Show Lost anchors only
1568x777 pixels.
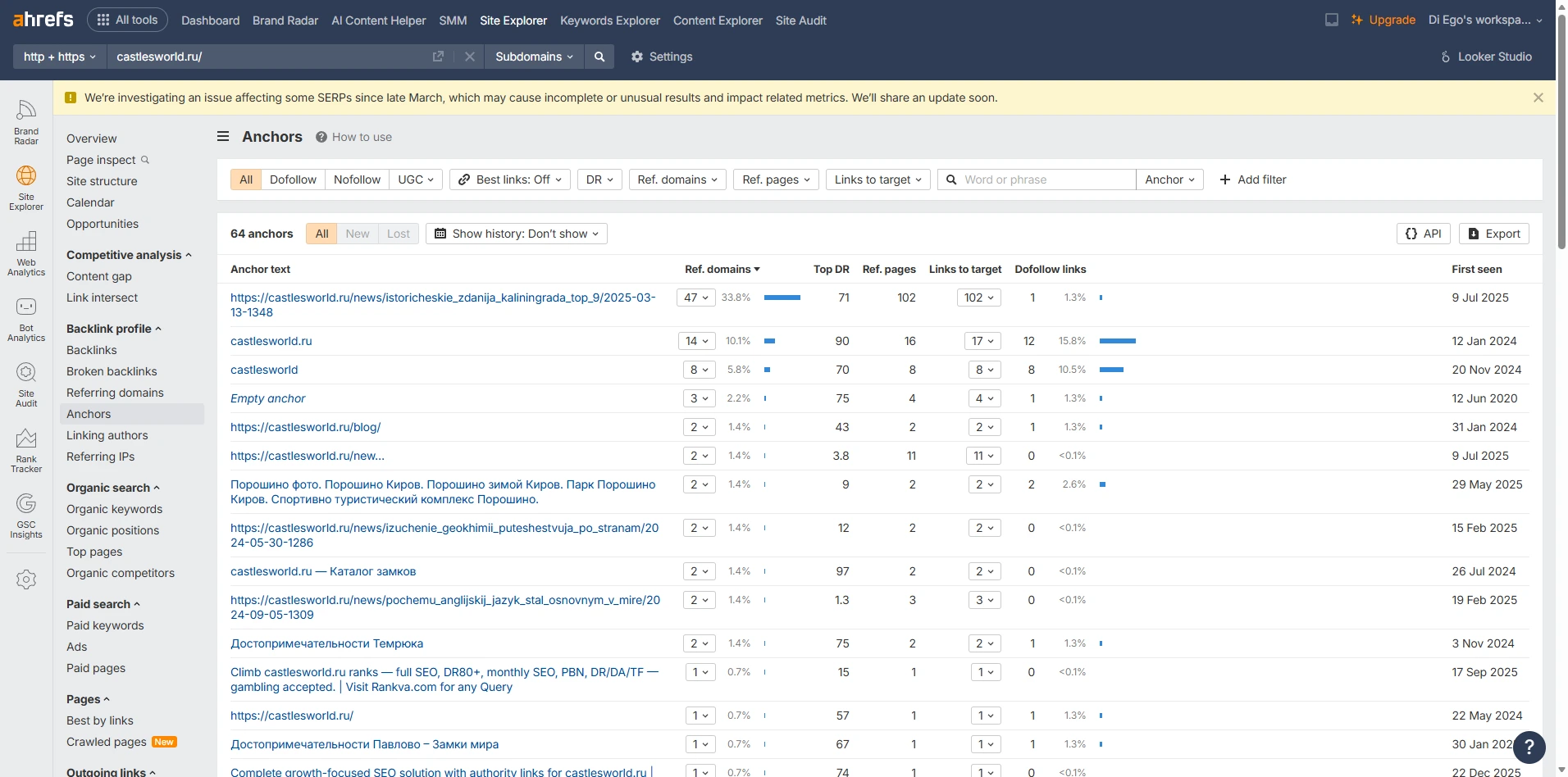[399, 234]
